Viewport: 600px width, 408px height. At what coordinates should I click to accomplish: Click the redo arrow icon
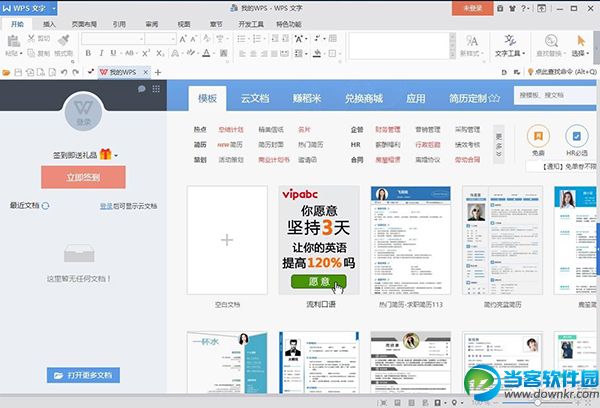point(76,72)
